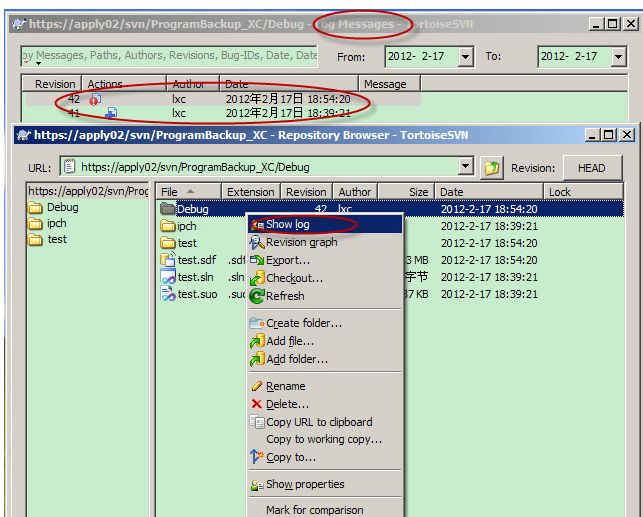This screenshot has width=643, height=517.
Task: Open the To date dropdown
Action: pos(617,57)
